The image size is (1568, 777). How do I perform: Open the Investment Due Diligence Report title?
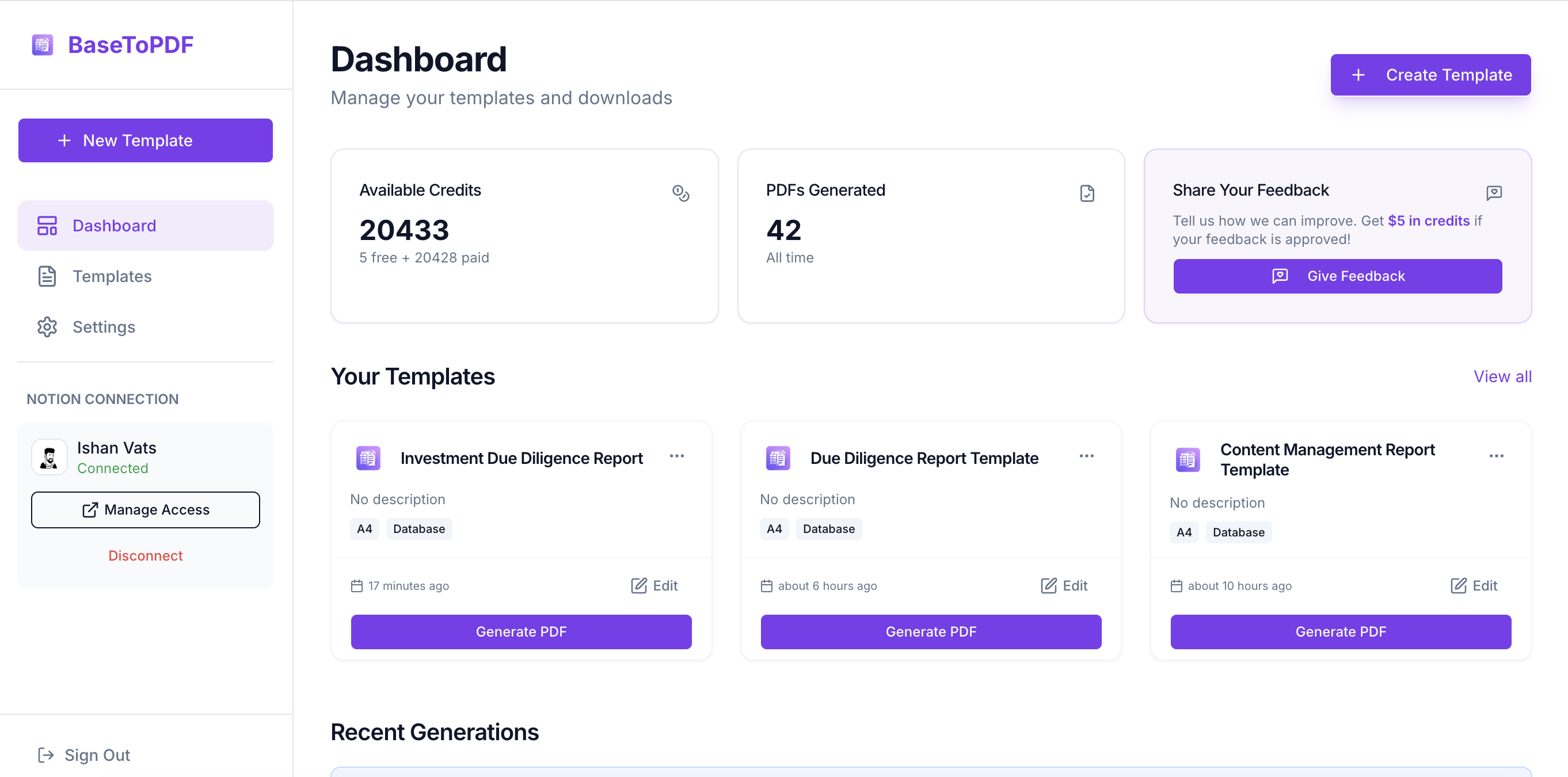[521, 458]
